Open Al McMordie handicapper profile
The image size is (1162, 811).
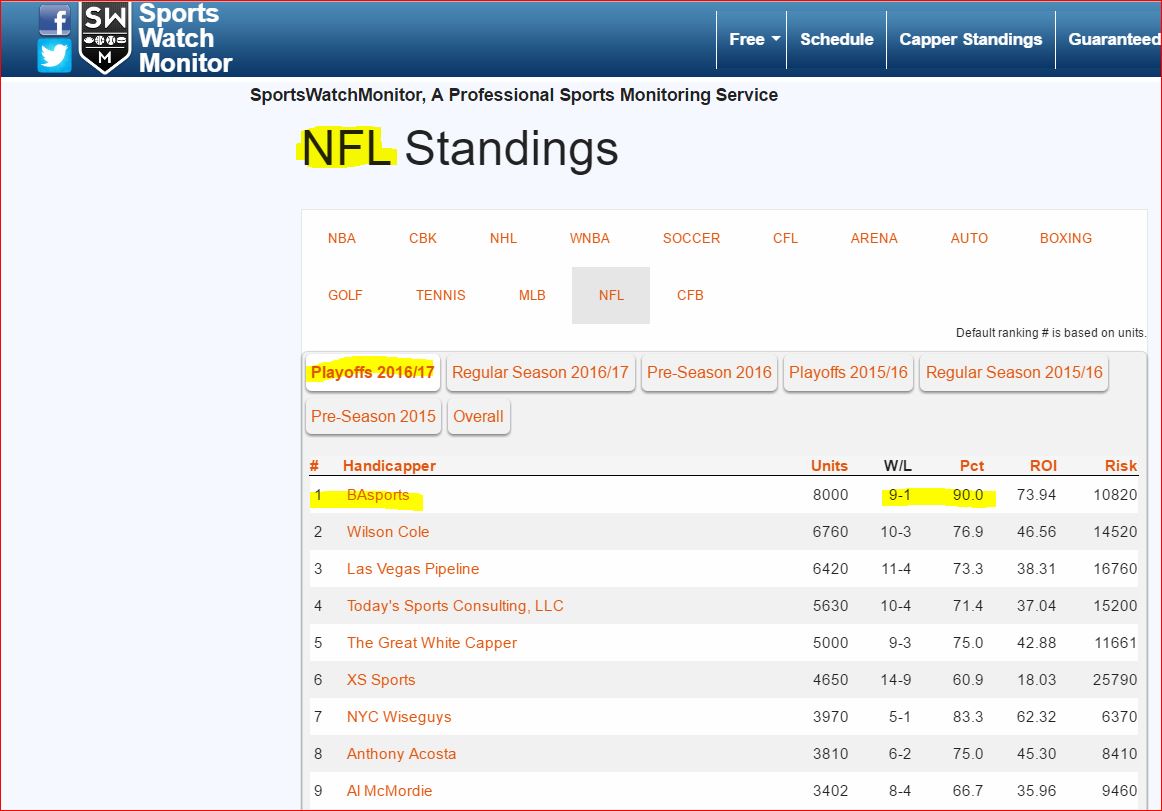tap(389, 791)
